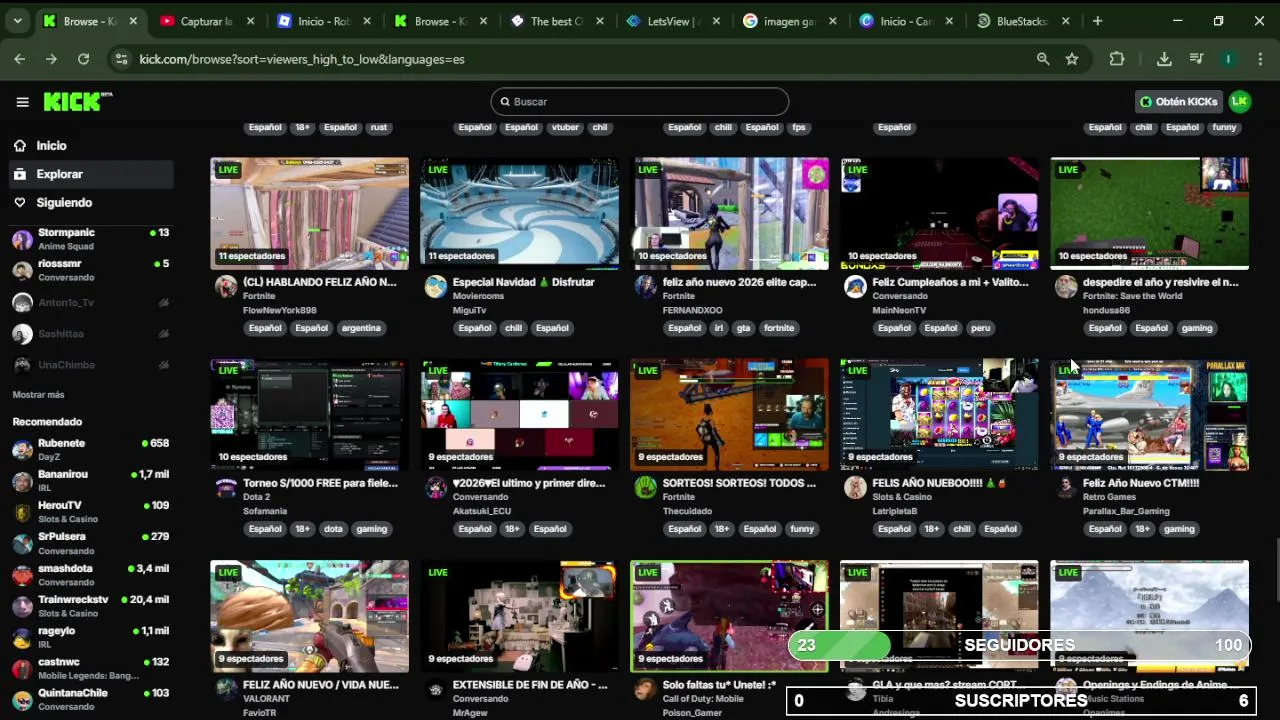Image resolution: width=1280 pixels, height=720 pixels.
Task: Bookmark this page with star icon
Action: pyautogui.click(x=1072, y=59)
